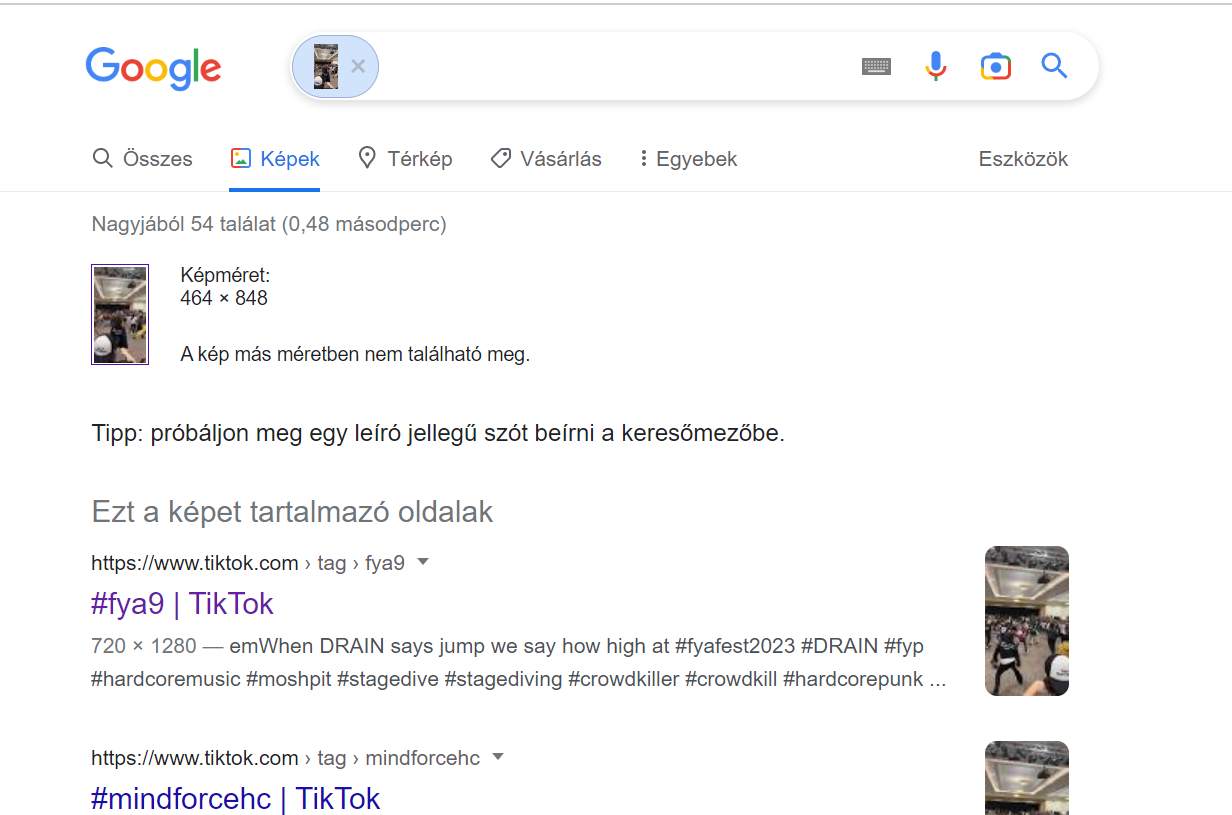
Task: Go to the Vásárlás tab
Action: [546, 159]
